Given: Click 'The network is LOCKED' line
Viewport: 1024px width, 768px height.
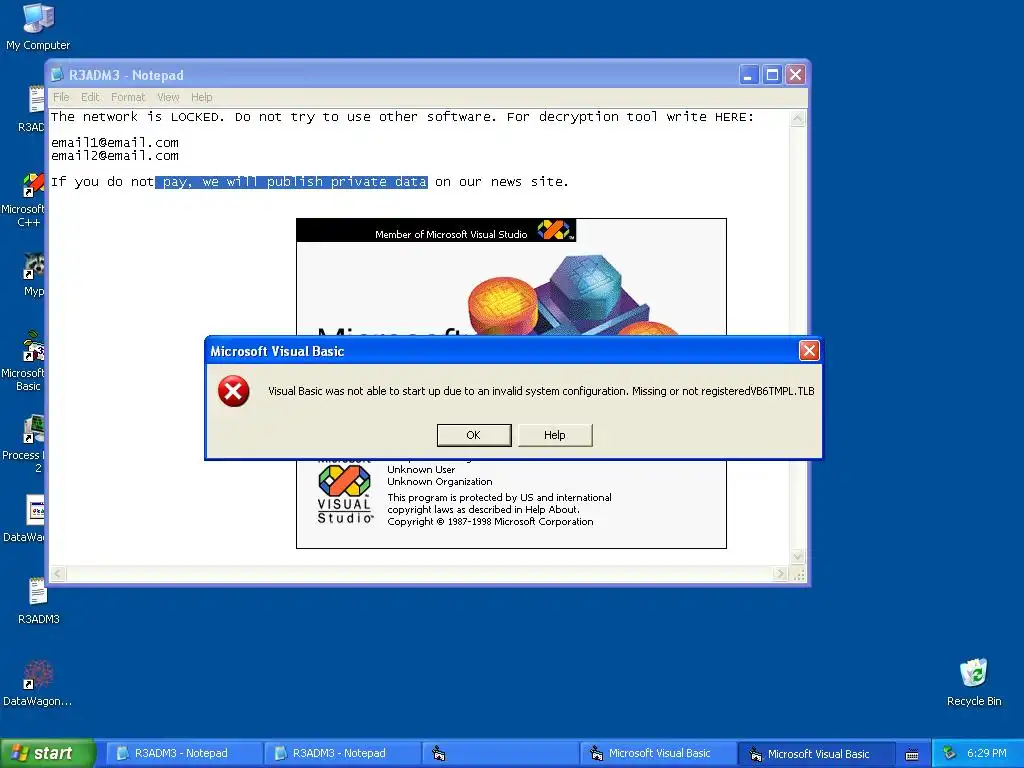Looking at the screenshot, I should [402, 117].
